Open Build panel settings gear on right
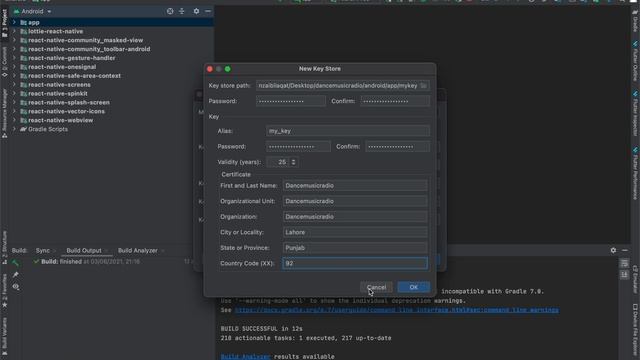The height and width of the screenshot is (360, 640). (x=613, y=250)
